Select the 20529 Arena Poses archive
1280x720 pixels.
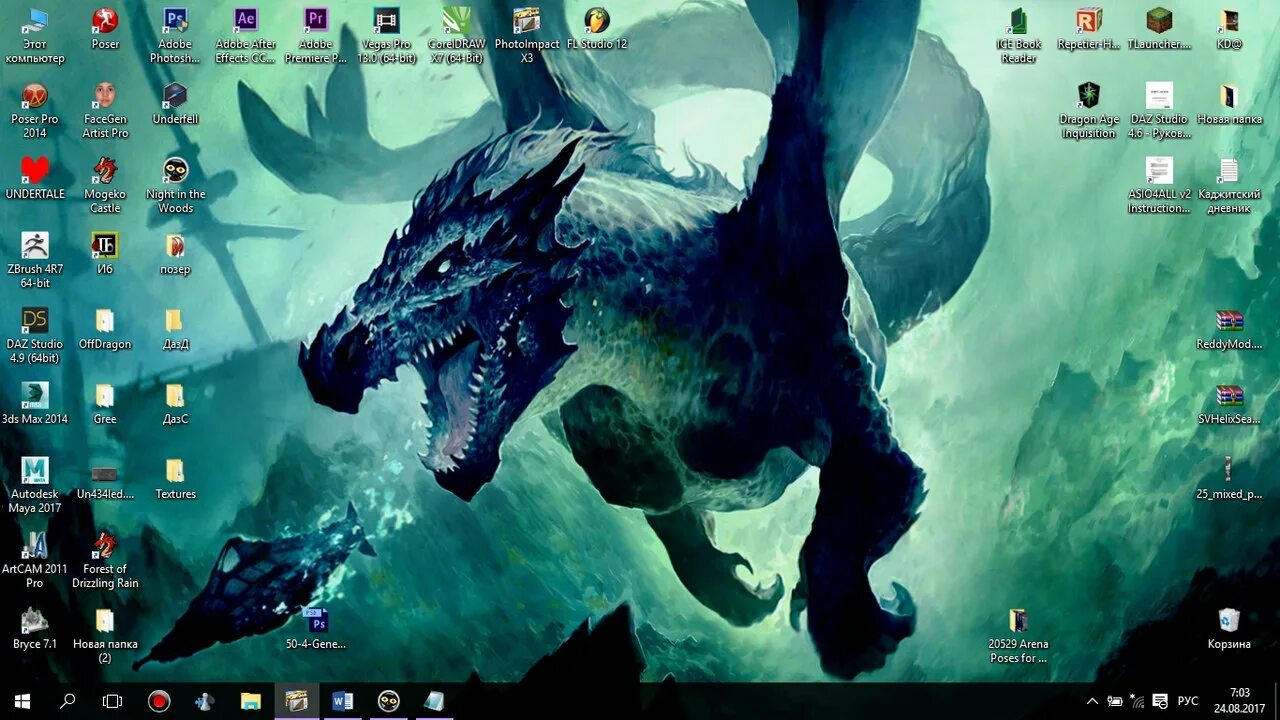[x=1018, y=636]
